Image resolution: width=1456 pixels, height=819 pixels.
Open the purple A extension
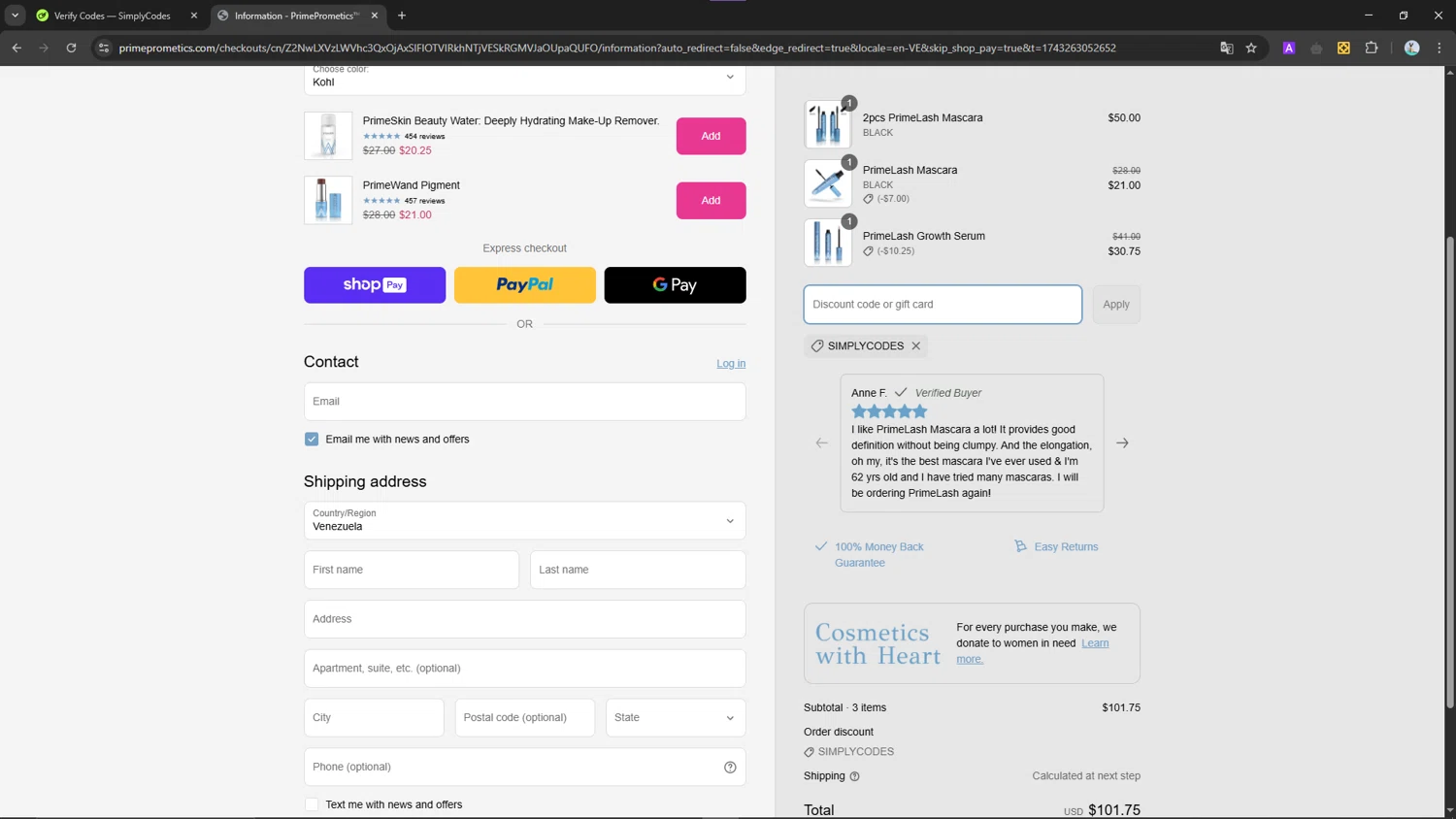[1289, 48]
